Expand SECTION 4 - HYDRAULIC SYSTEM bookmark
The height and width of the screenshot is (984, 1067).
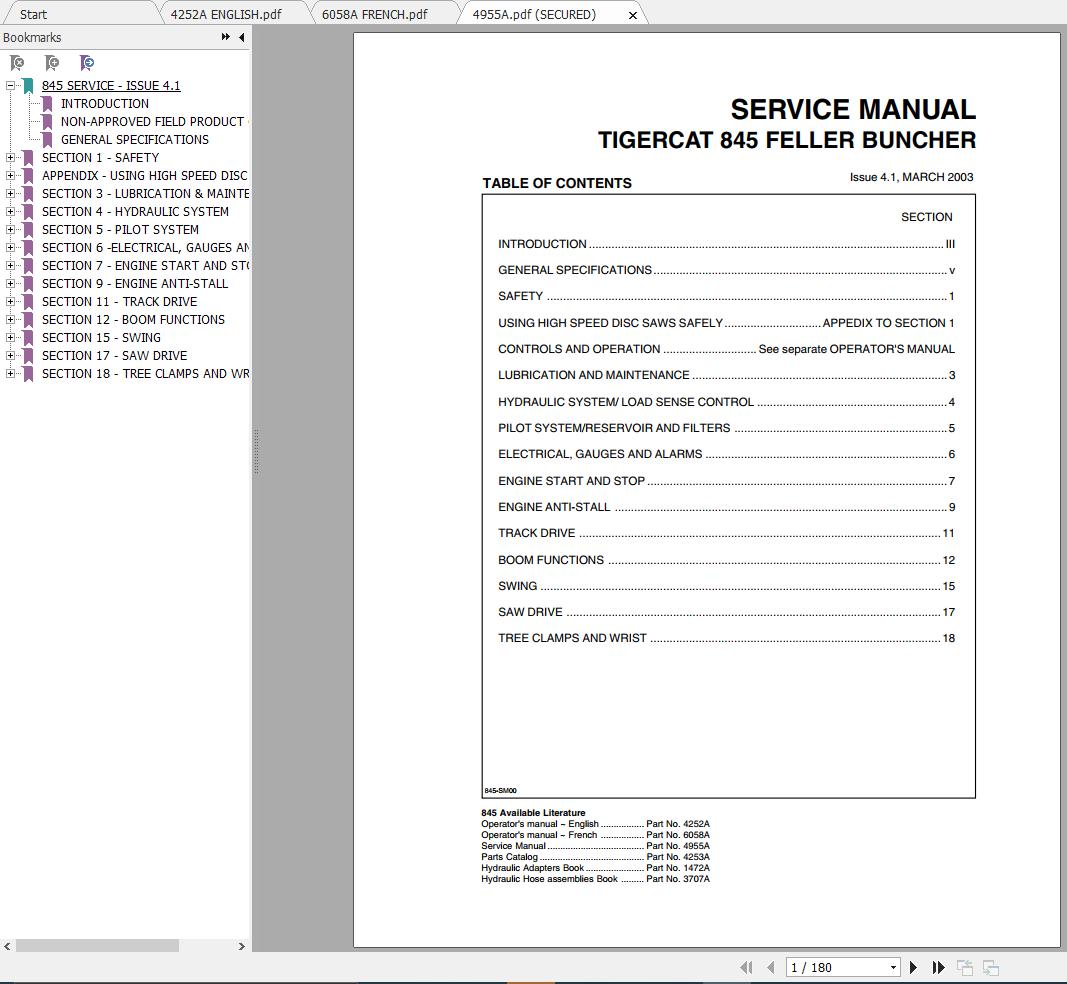[10, 212]
